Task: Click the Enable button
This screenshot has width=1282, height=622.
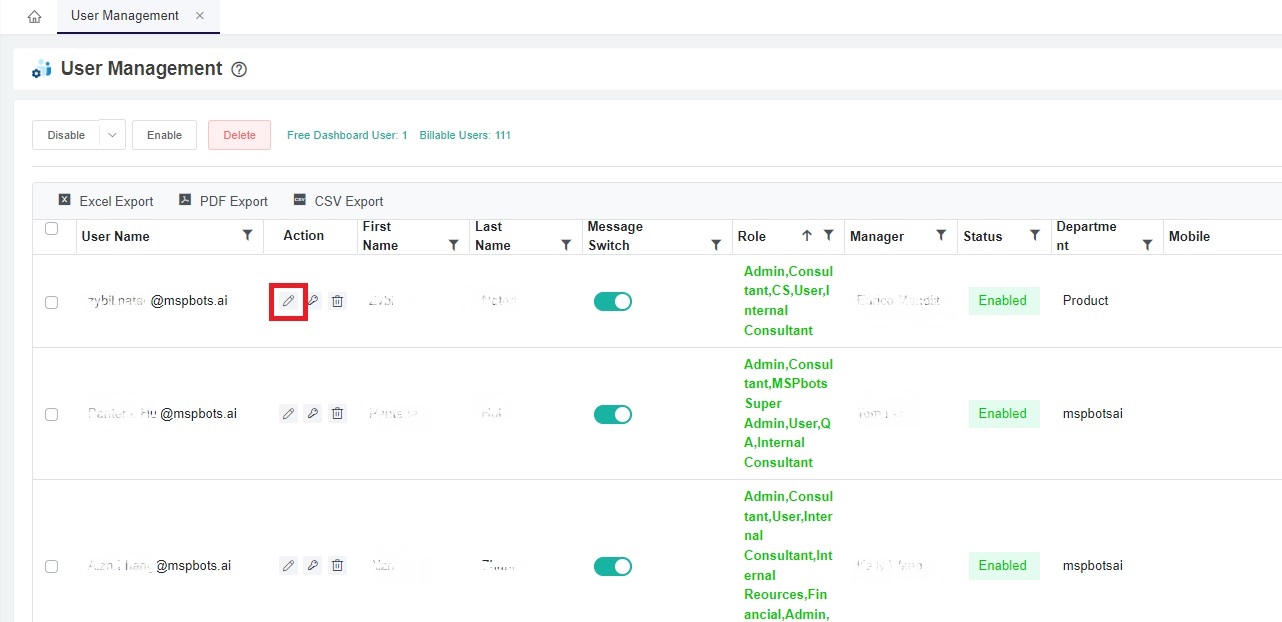Action: (164, 134)
